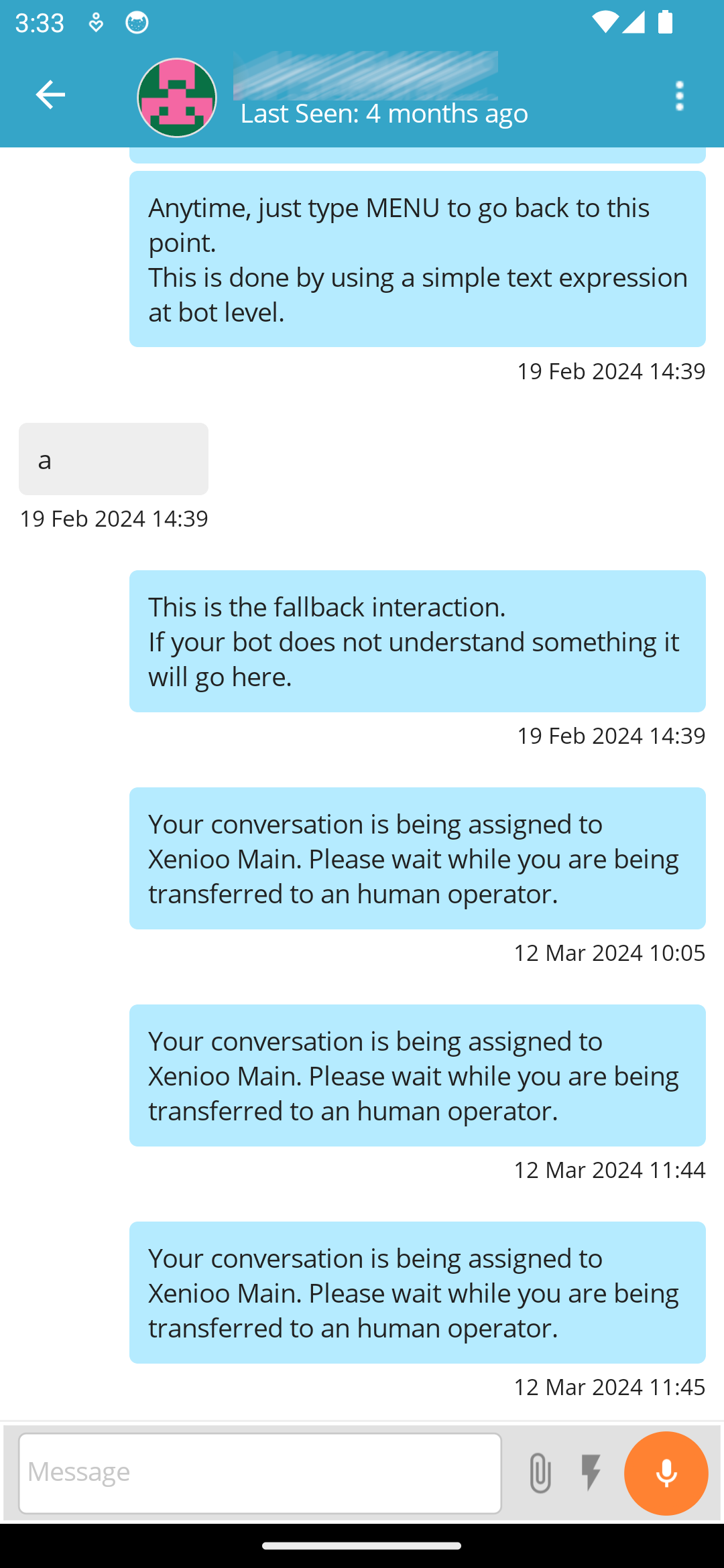Open the three-dot overflow menu
Viewport: 724px width, 1568px height.
point(680,96)
